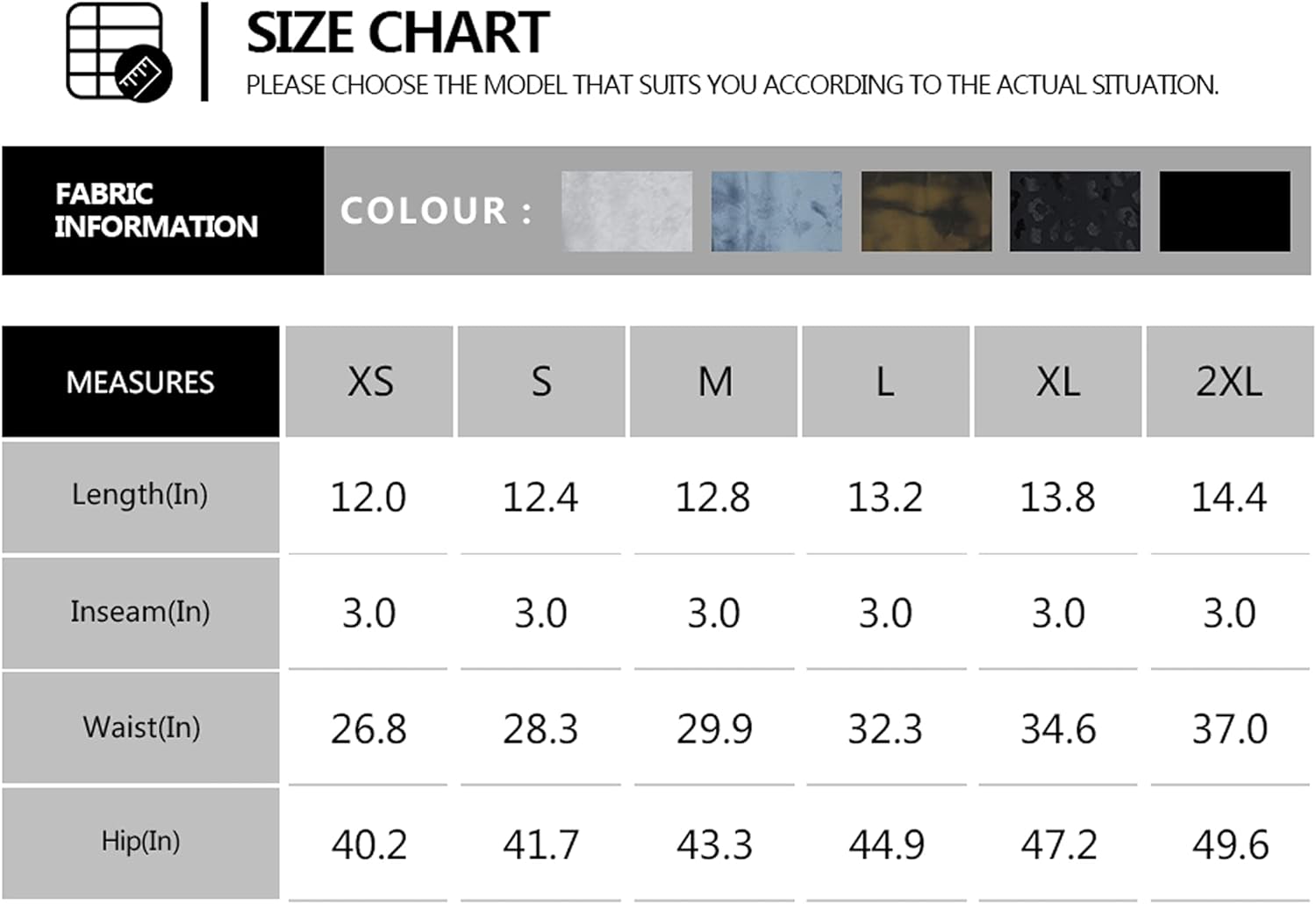The image size is (1316, 904).
Task: Pick the dark leopard print swatch
Action: (x=1076, y=212)
